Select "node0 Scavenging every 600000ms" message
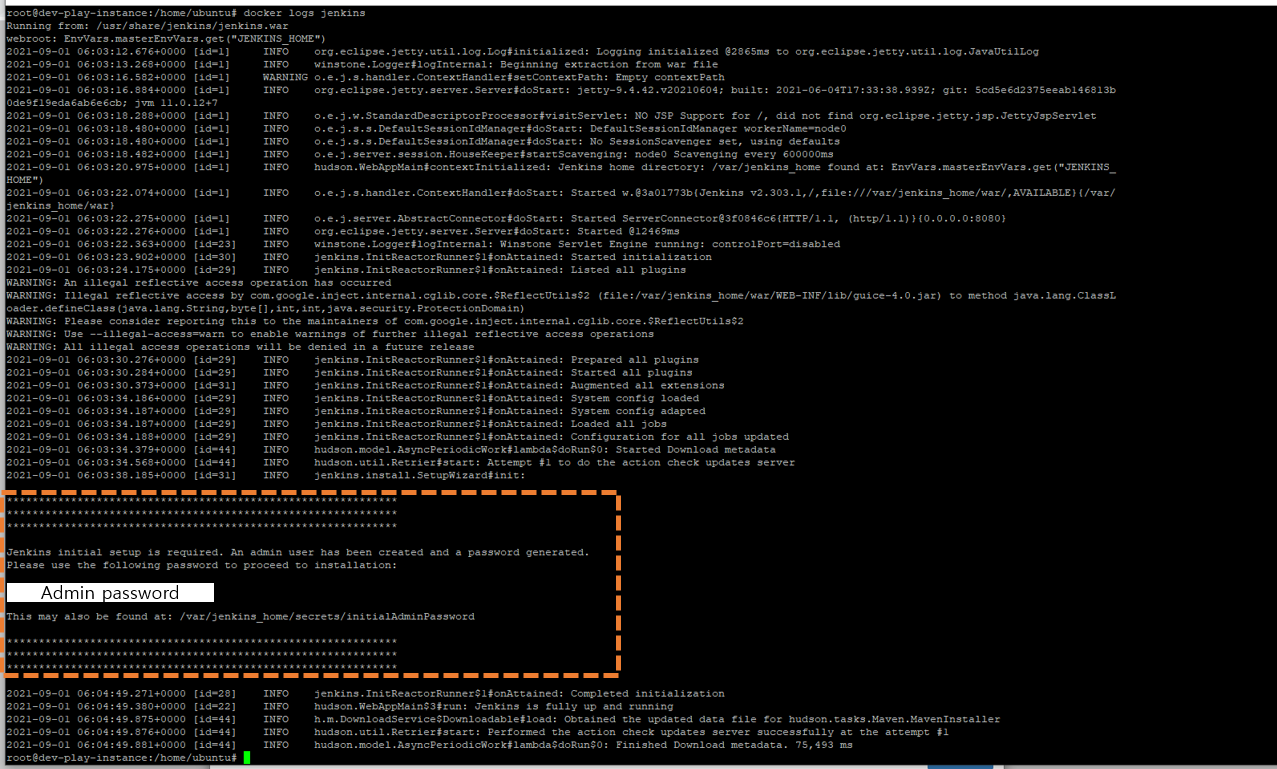Screen dimensions: 1277x769 click(732, 154)
